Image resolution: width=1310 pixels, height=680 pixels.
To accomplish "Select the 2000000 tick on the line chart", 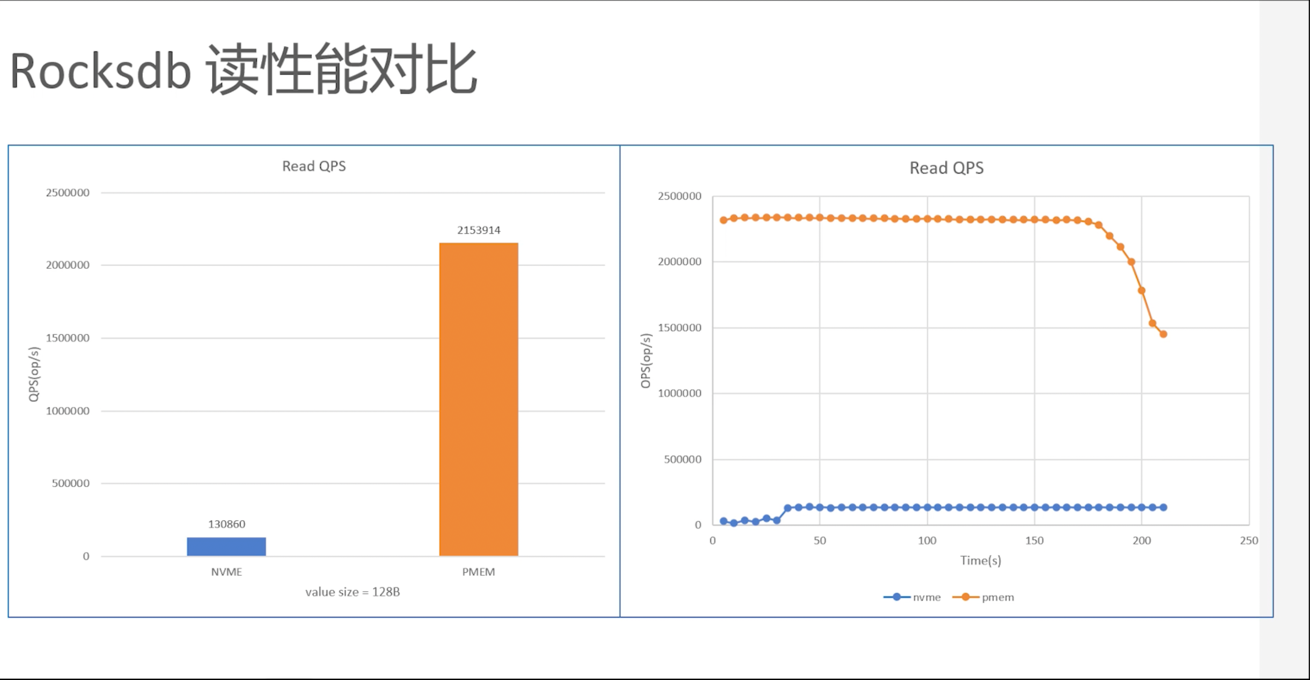I will [x=680, y=262].
